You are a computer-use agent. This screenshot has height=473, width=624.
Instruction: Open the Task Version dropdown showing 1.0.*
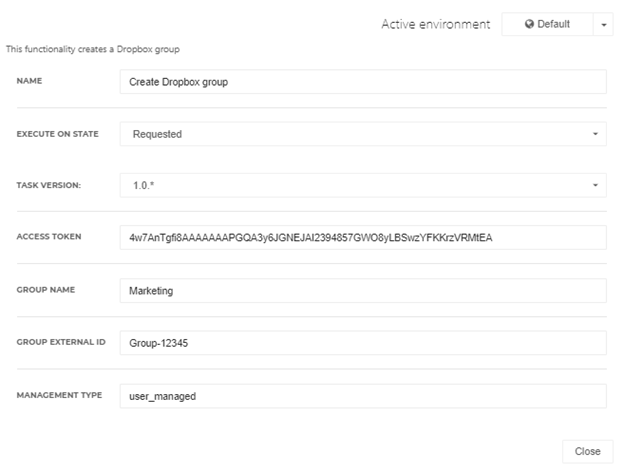point(363,185)
